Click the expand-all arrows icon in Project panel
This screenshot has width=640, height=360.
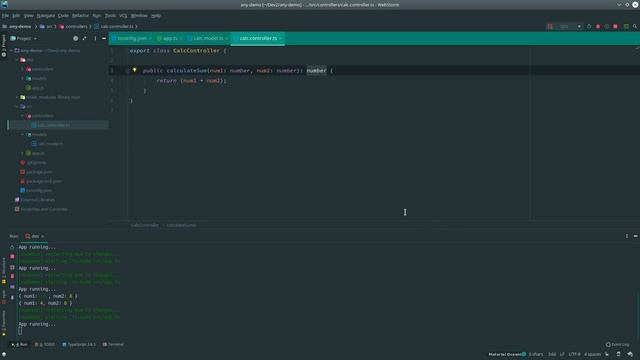coord(84,38)
